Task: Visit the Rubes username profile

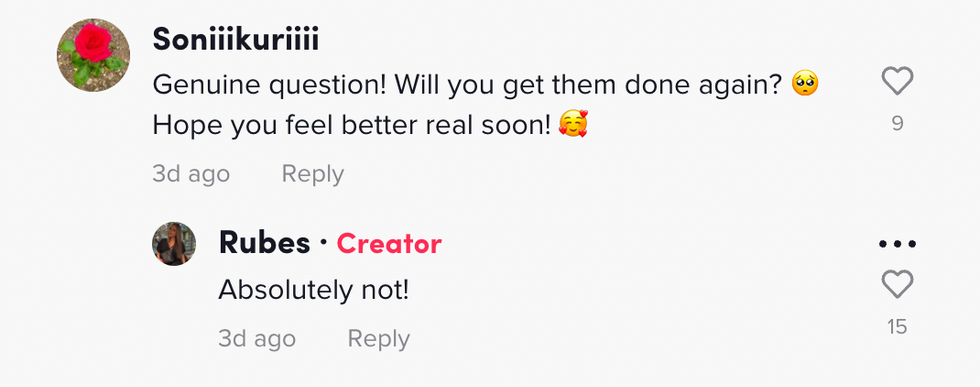Action: [x=264, y=243]
